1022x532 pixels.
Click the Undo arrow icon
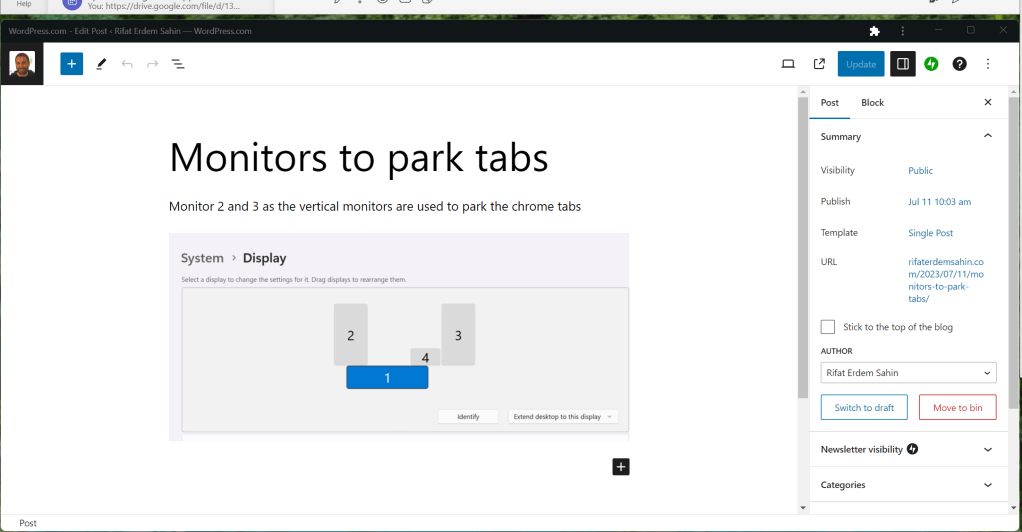pos(127,64)
